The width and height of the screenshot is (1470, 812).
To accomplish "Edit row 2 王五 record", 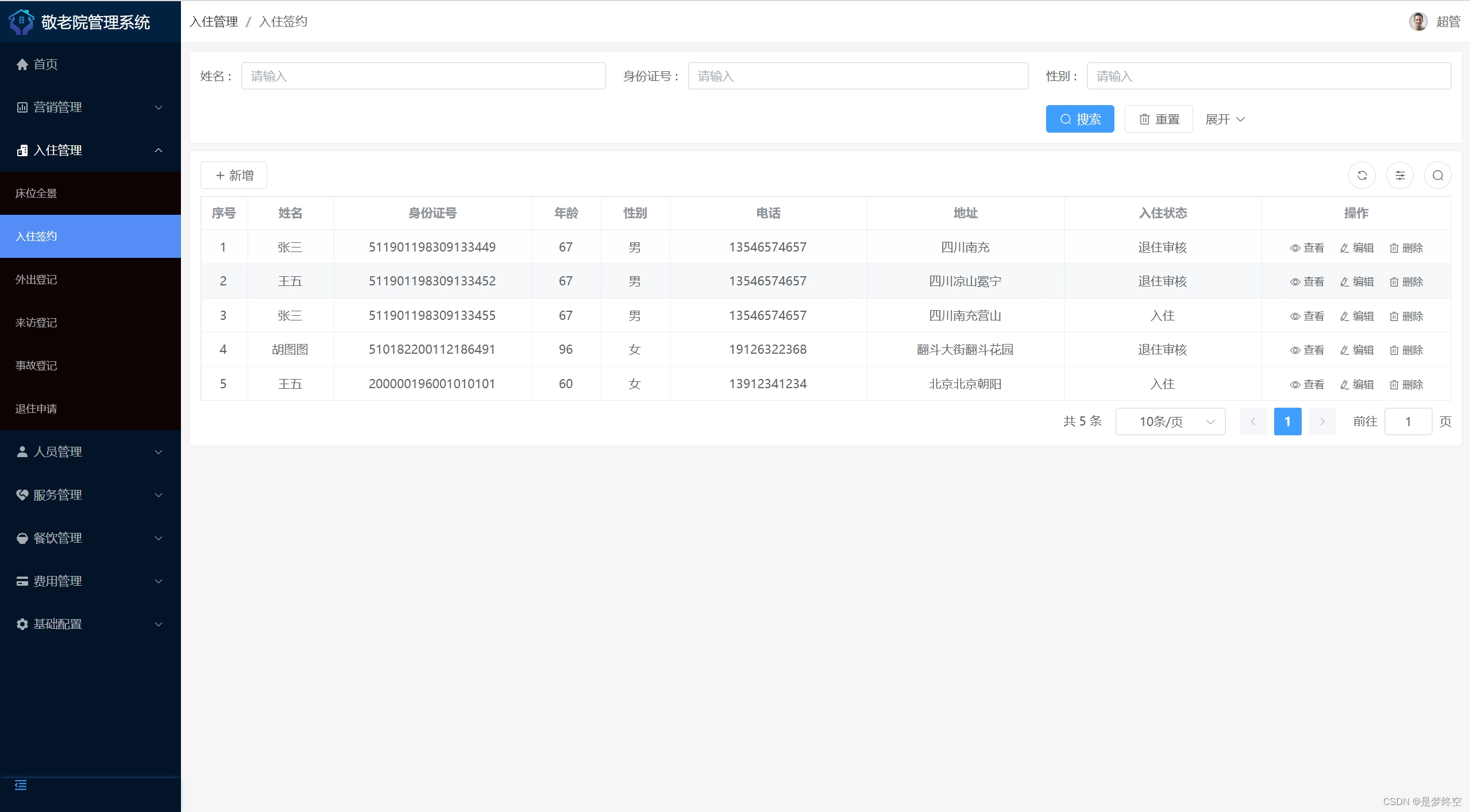I will (1356, 282).
